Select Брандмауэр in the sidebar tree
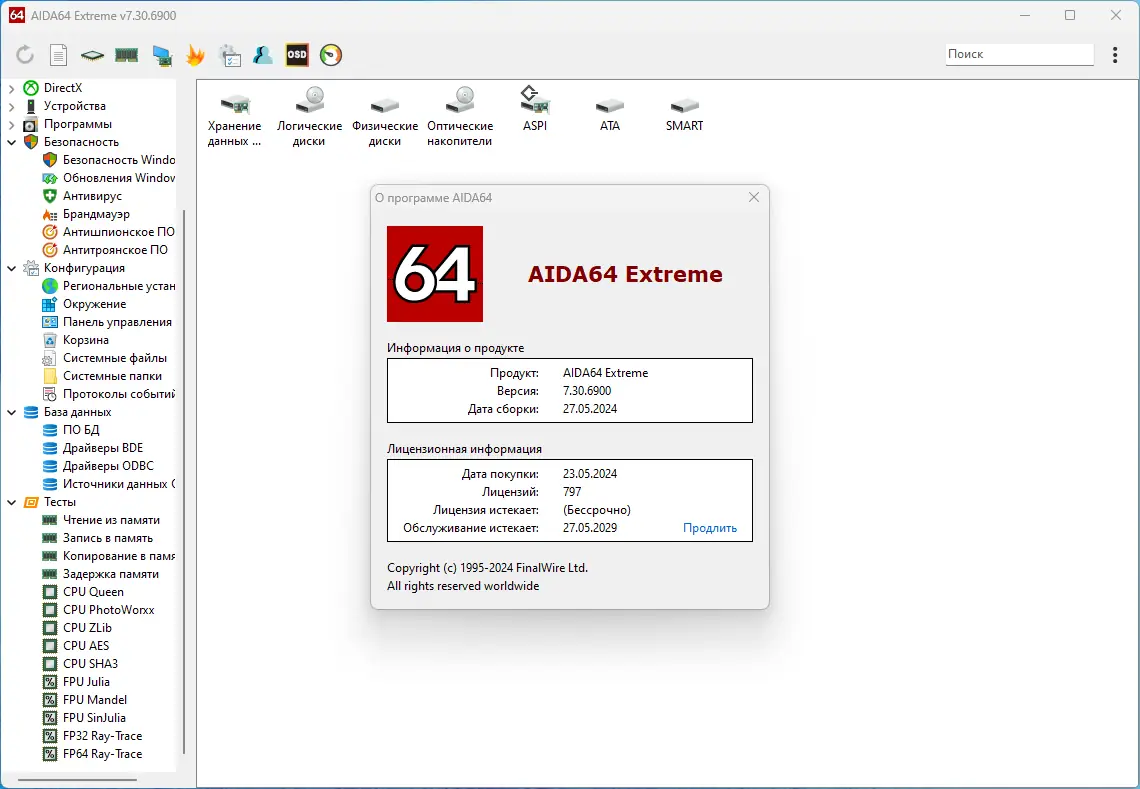This screenshot has height=789, width=1140. 96,214
